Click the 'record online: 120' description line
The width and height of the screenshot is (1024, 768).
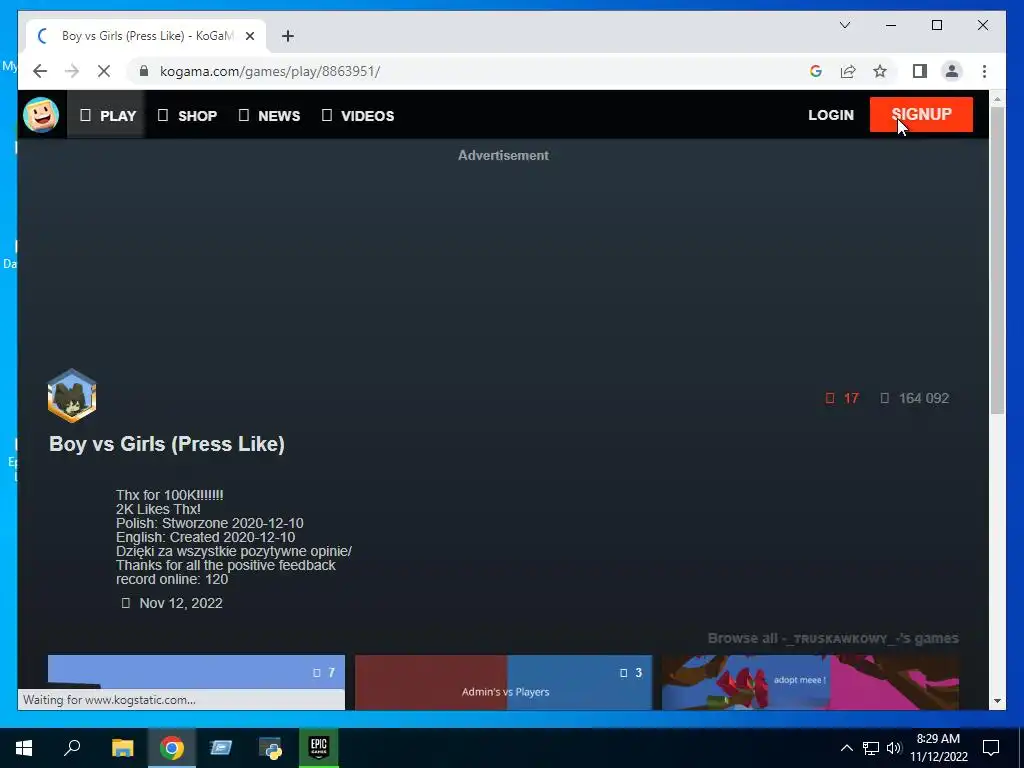coord(172,579)
